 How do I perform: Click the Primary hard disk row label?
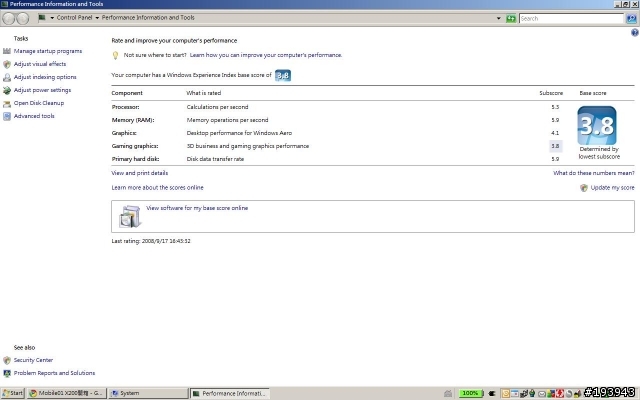(135, 159)
